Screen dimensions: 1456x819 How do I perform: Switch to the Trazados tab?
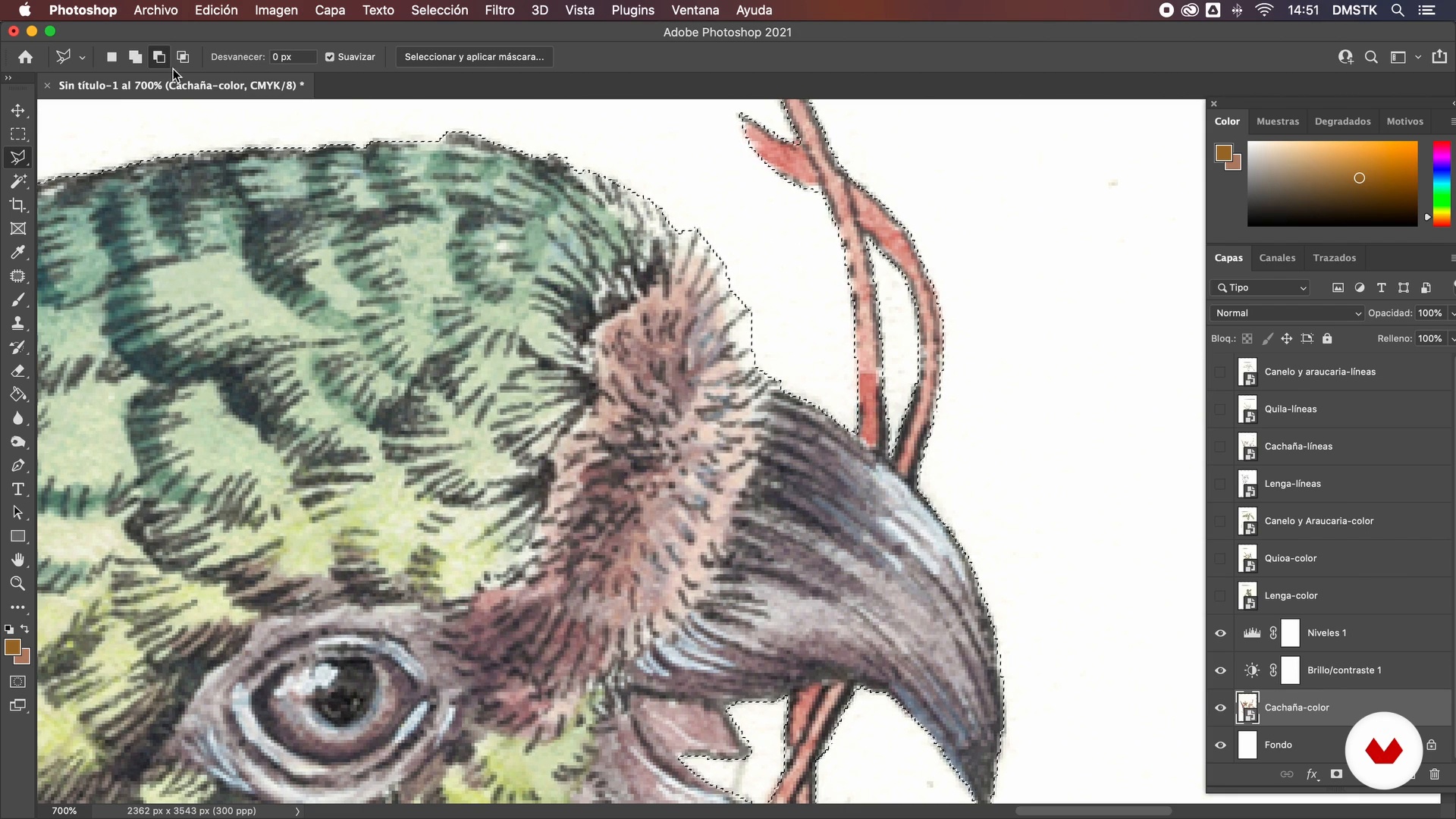[1334, 258]
